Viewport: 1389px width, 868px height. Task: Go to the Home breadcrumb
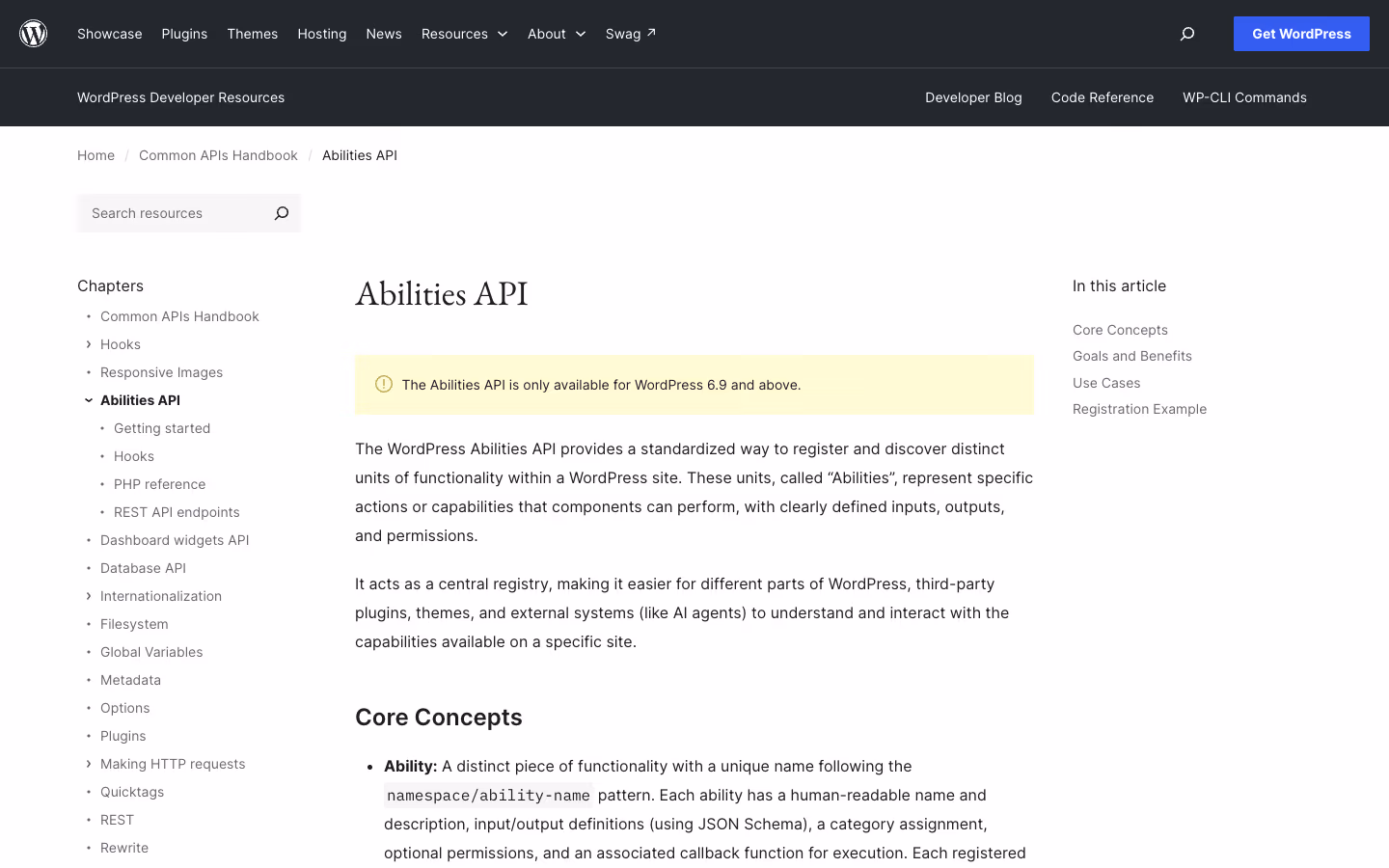(x=95, y=155)
